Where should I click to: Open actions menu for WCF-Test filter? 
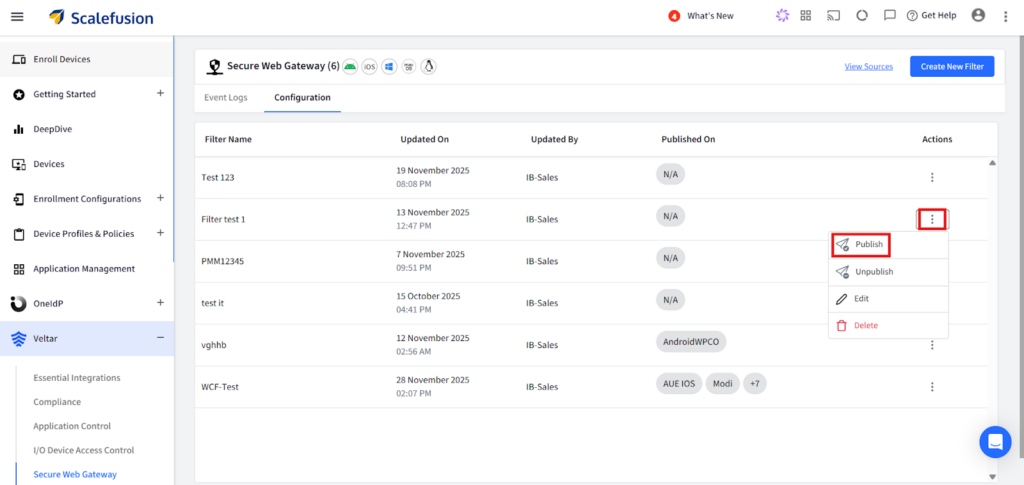[932, 387]
